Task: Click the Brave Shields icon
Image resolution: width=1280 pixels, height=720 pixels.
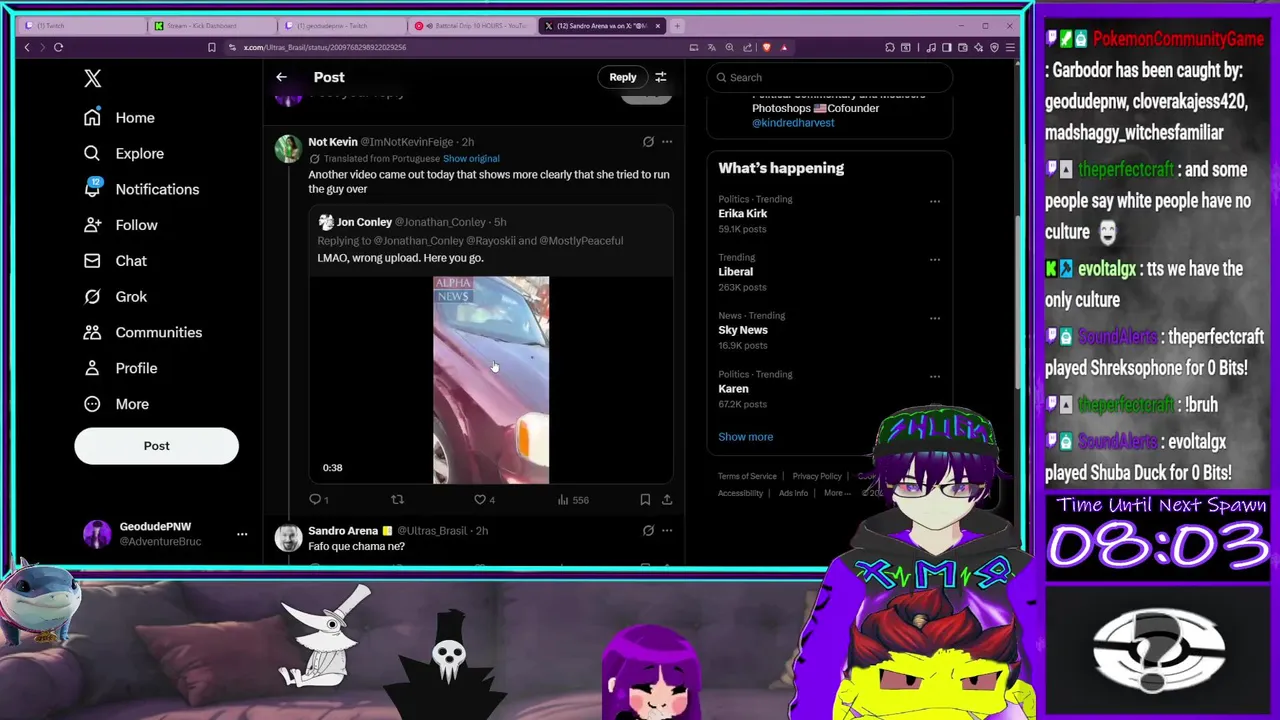Action: [766, 47]
